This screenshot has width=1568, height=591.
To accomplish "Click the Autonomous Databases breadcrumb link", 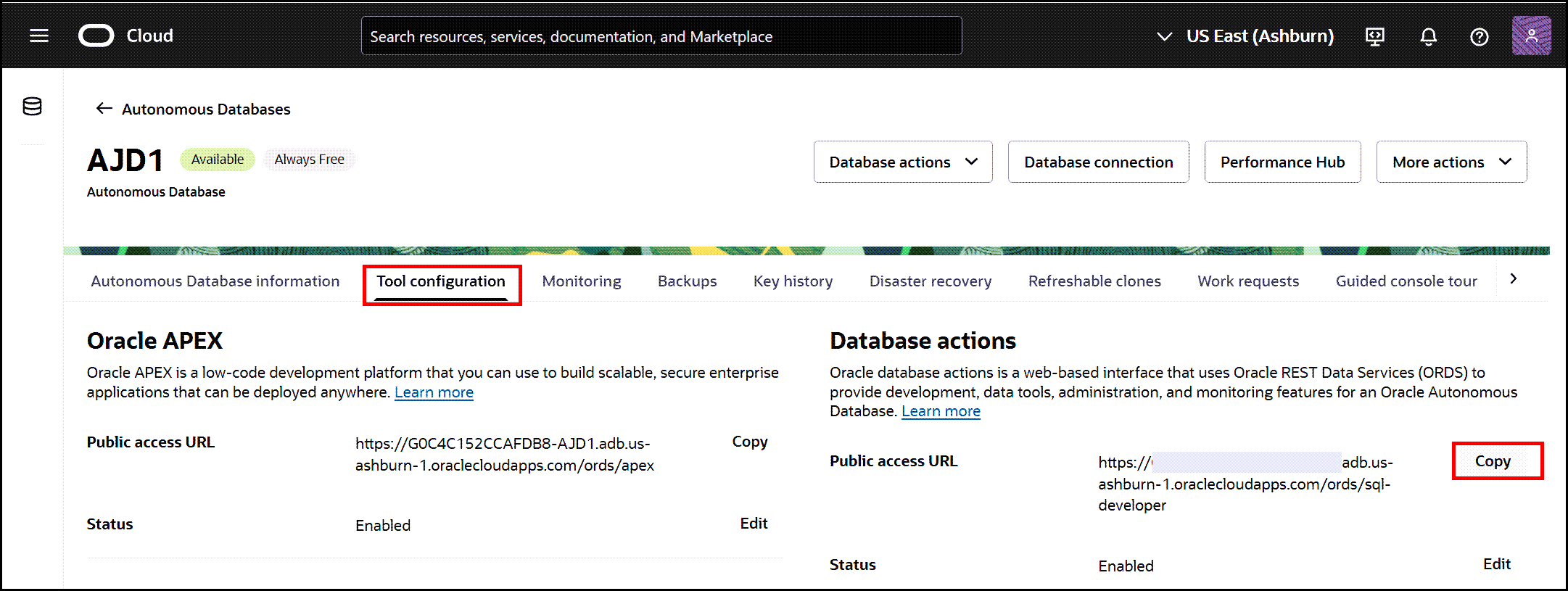I will [206, 109].
